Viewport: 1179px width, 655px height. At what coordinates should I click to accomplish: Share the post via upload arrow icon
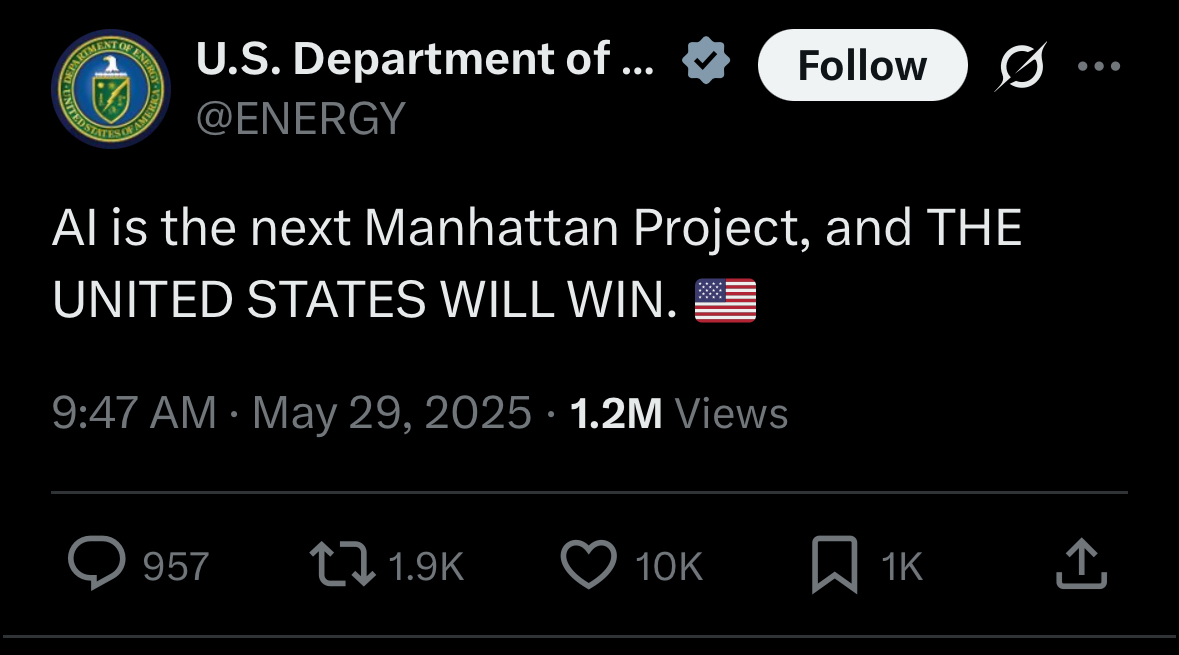(x=1082, y=563)
